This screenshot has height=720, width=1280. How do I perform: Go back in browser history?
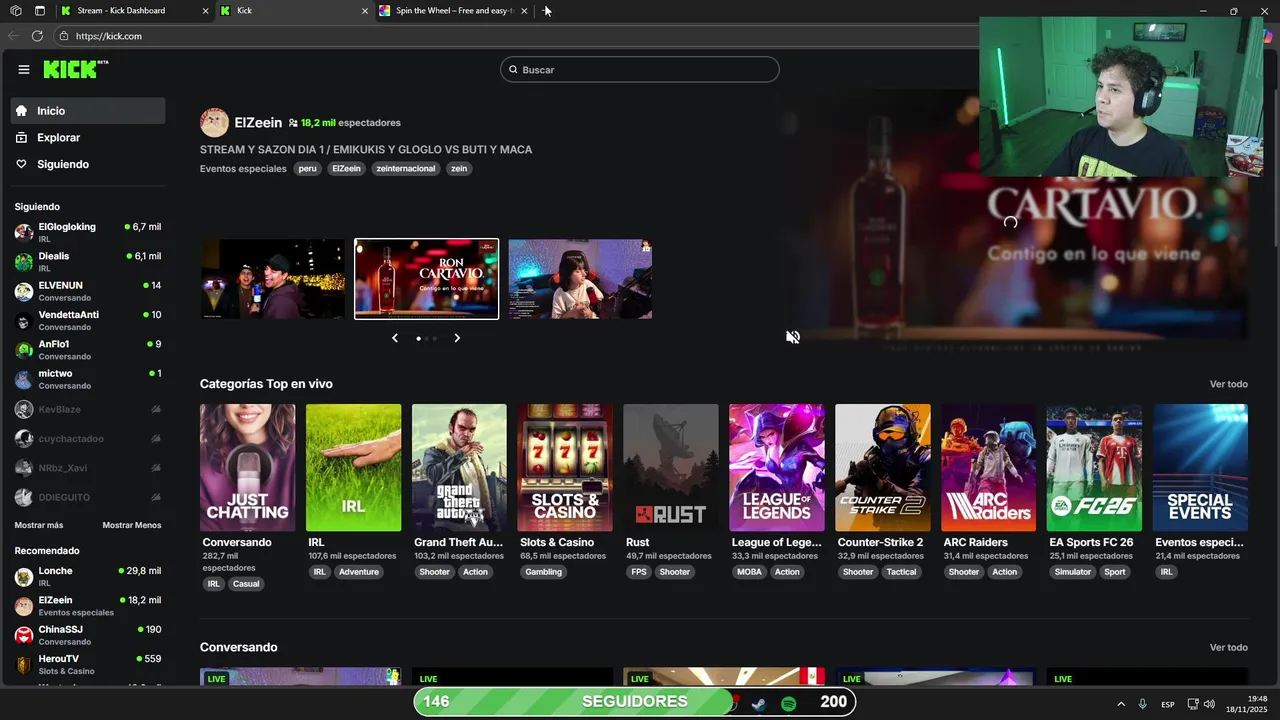coord(13,36)
